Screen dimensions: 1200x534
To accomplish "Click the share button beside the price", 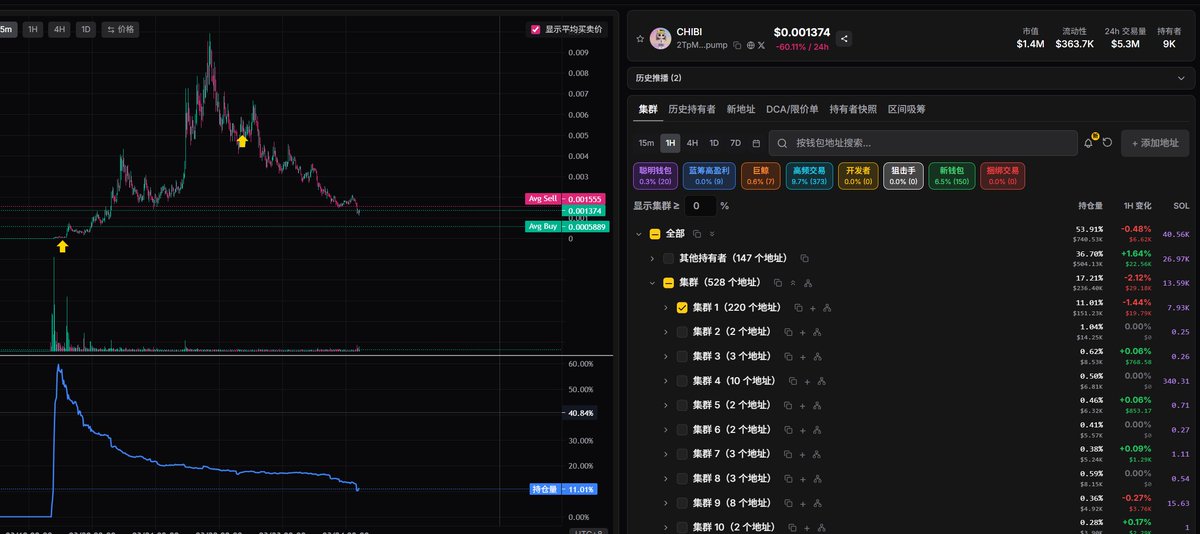I will coord(845,39).
